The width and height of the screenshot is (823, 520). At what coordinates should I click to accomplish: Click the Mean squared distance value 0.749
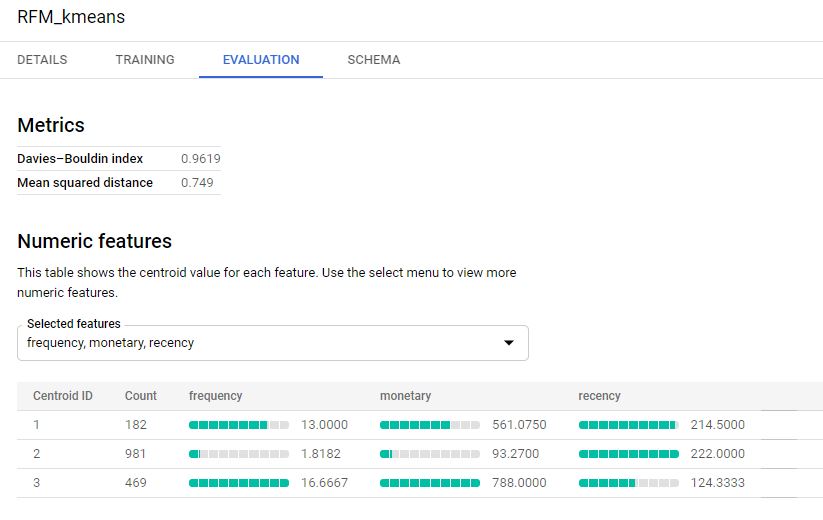coord(197,183)
